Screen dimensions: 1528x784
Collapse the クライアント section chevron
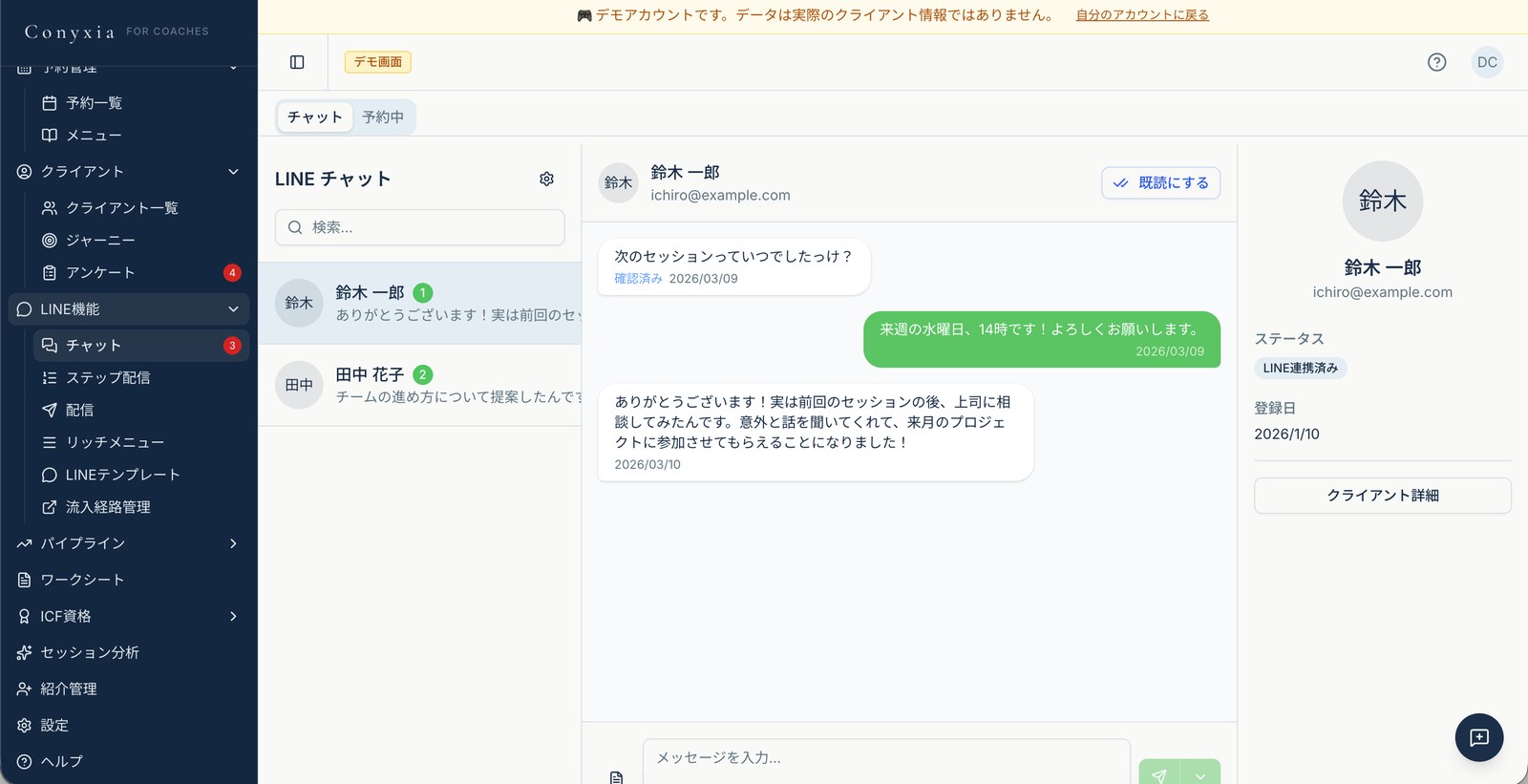(x=233, y=172)
